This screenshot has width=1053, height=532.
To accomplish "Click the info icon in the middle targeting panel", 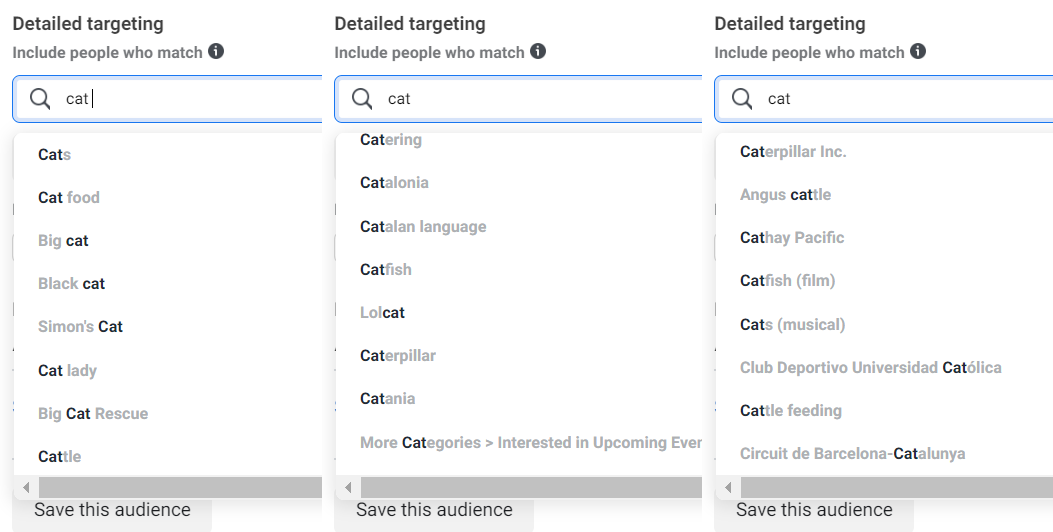I will click(538, 51).
